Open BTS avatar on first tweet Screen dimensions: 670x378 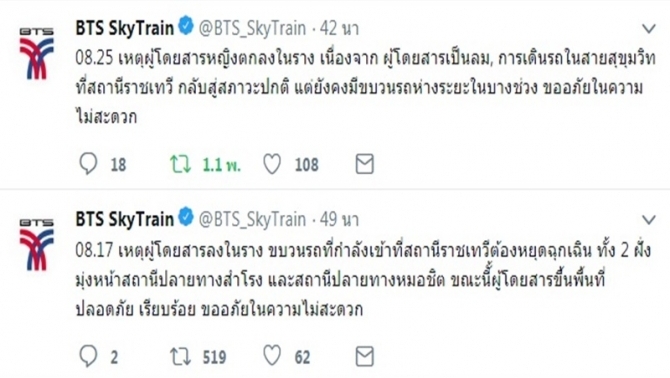click(37, 53)
